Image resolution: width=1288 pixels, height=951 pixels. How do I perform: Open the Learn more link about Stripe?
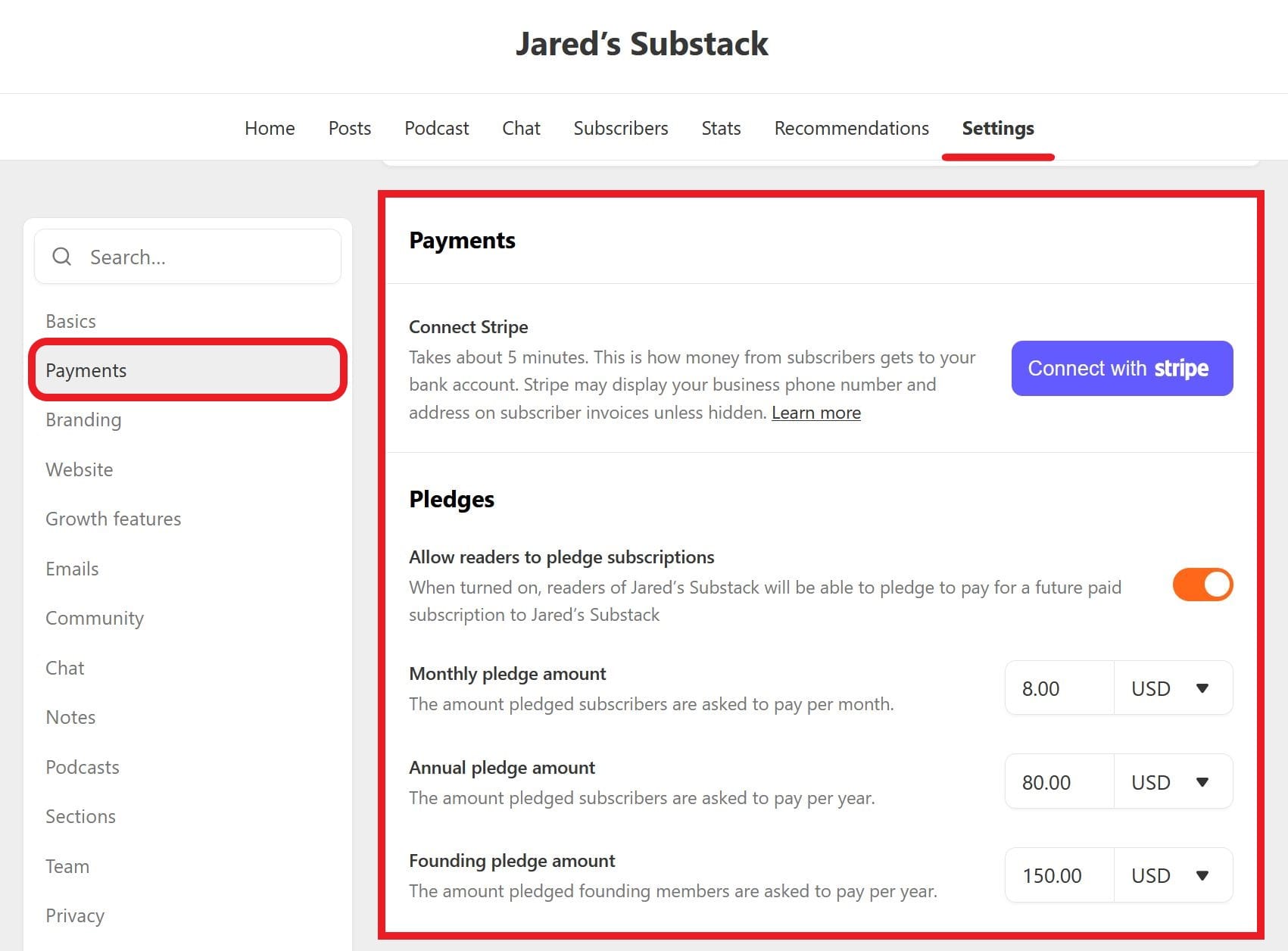click(x=816, y=413)
